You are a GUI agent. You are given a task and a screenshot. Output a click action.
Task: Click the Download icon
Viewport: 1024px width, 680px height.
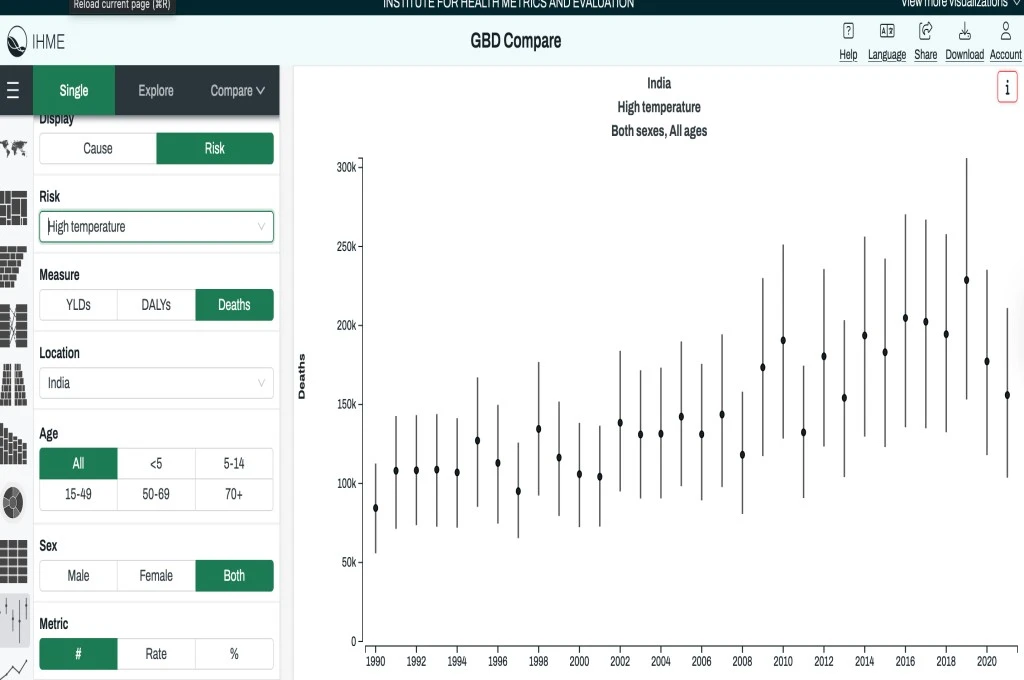coord(964,31)
